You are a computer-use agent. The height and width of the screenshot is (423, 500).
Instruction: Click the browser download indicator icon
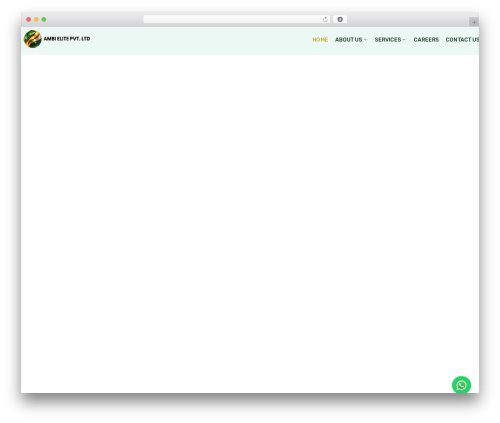340,20
